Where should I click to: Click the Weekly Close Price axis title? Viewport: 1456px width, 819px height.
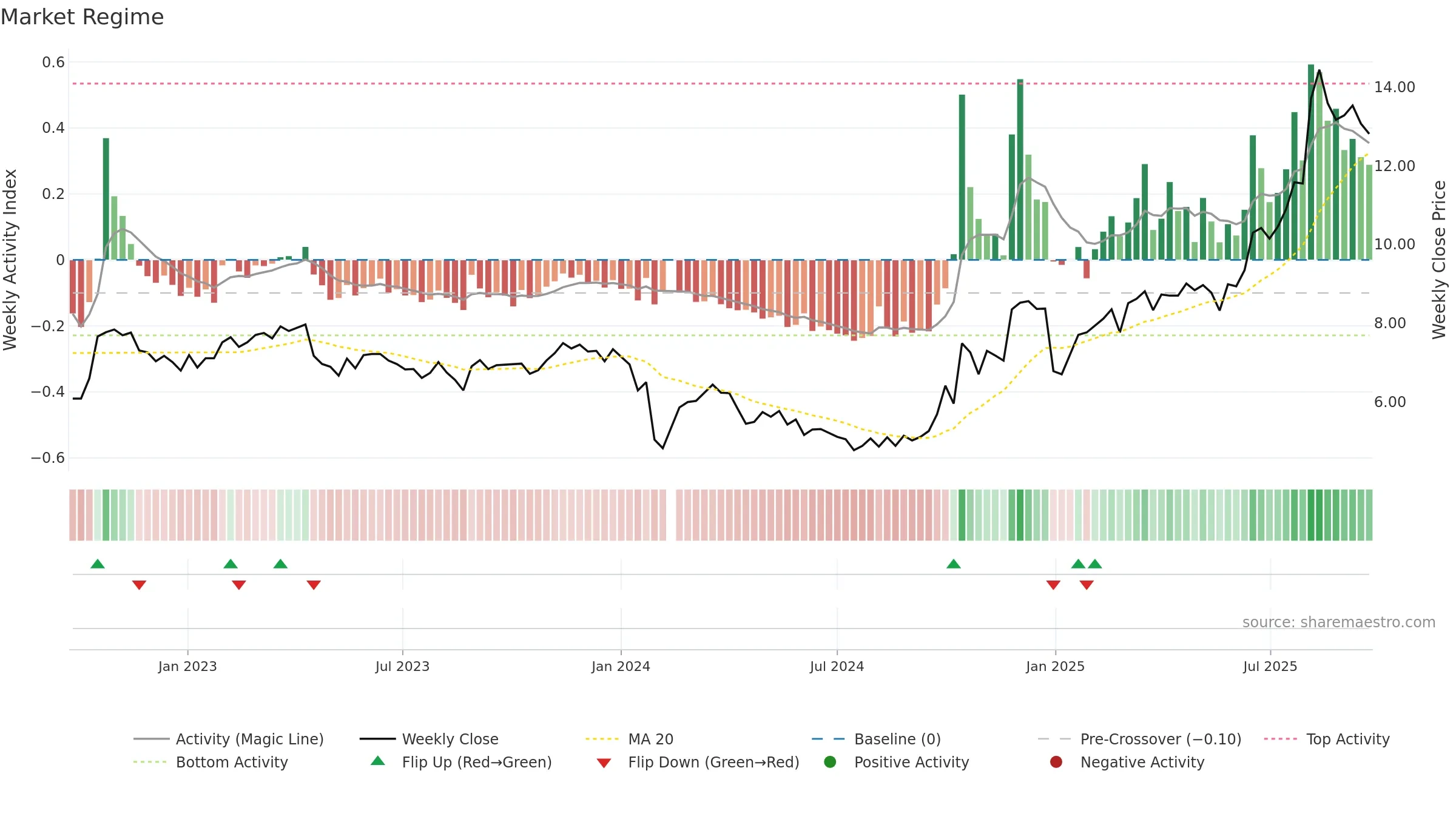[1439, 260]
